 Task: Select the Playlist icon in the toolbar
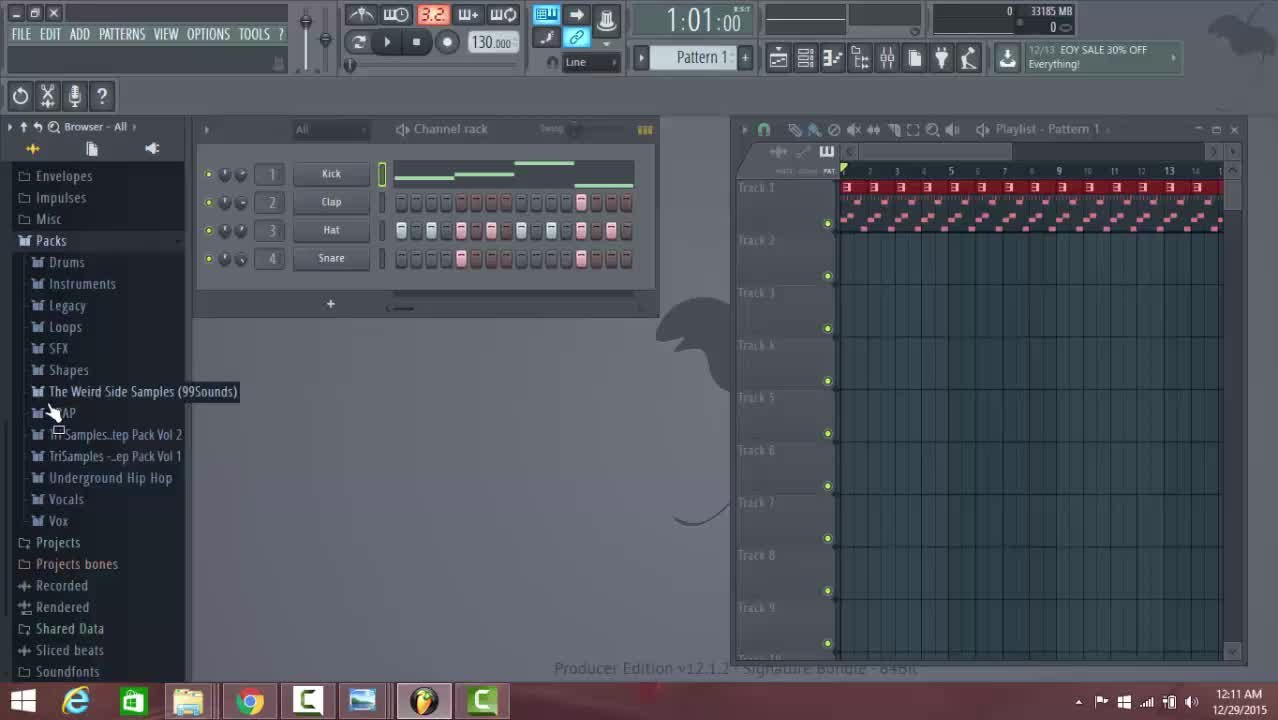tap(778, 57)
